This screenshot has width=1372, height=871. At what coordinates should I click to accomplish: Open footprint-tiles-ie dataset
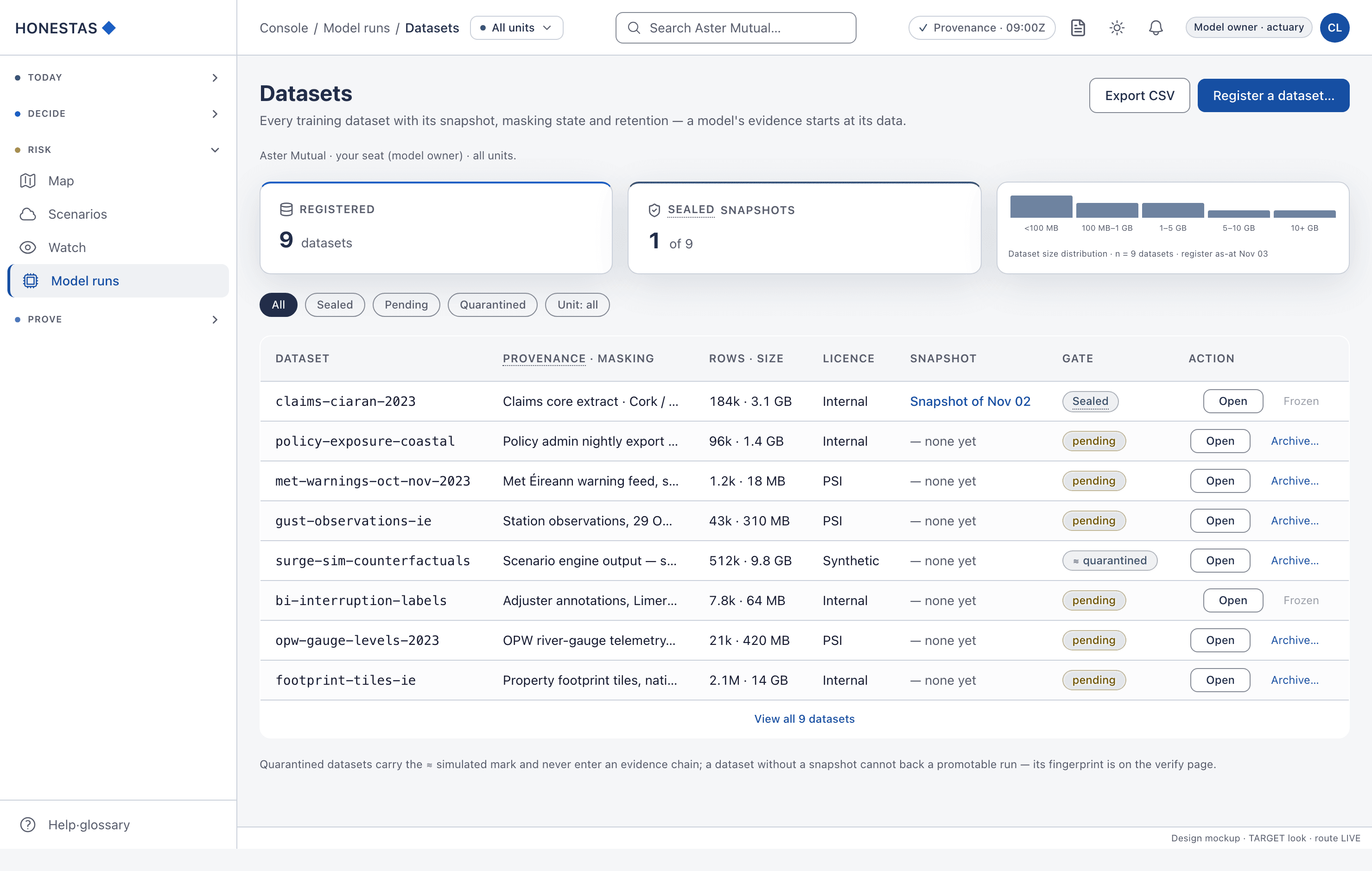coord(1220,680)
